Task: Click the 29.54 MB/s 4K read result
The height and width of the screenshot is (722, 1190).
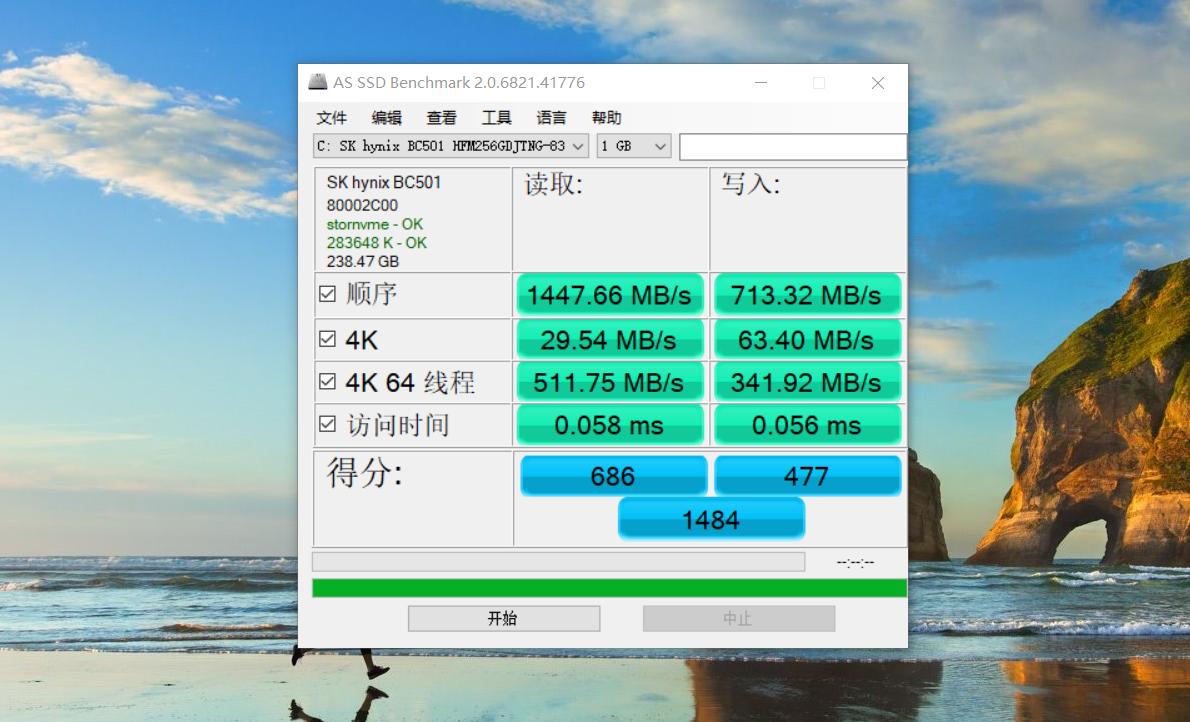Action: click(x=609, y=339)
